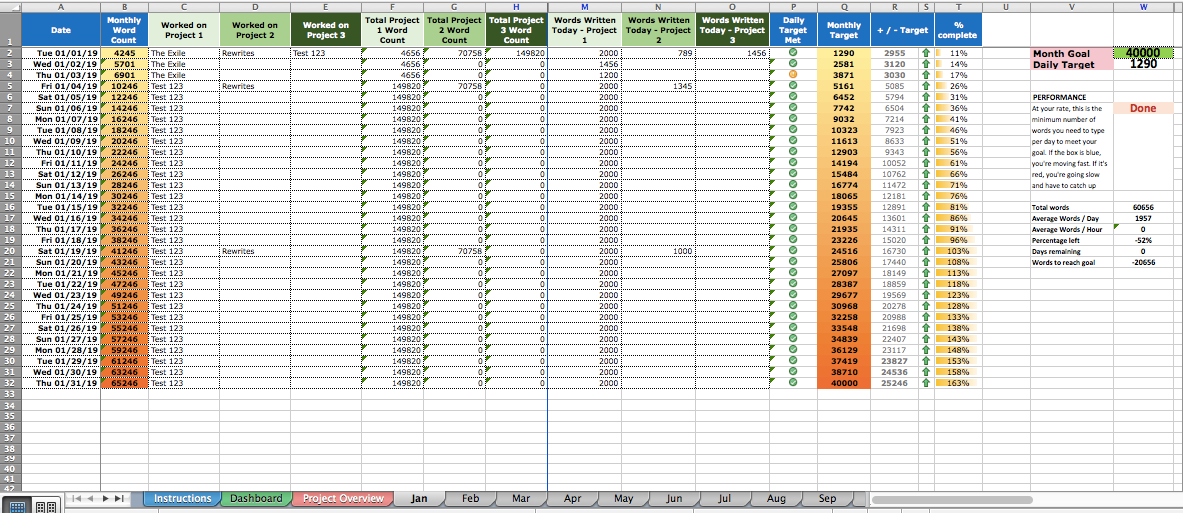The height and width of the screenshot is (513, 1183).
Task: Switch to the Jun sheet tab
Action: tap(674, 499)
